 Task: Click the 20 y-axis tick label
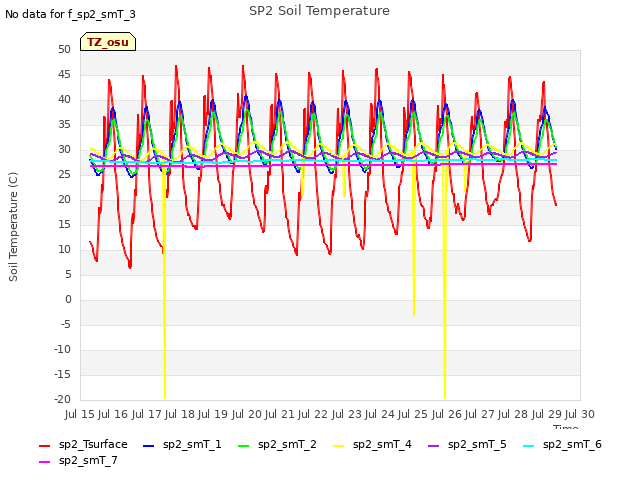(64, 199)
